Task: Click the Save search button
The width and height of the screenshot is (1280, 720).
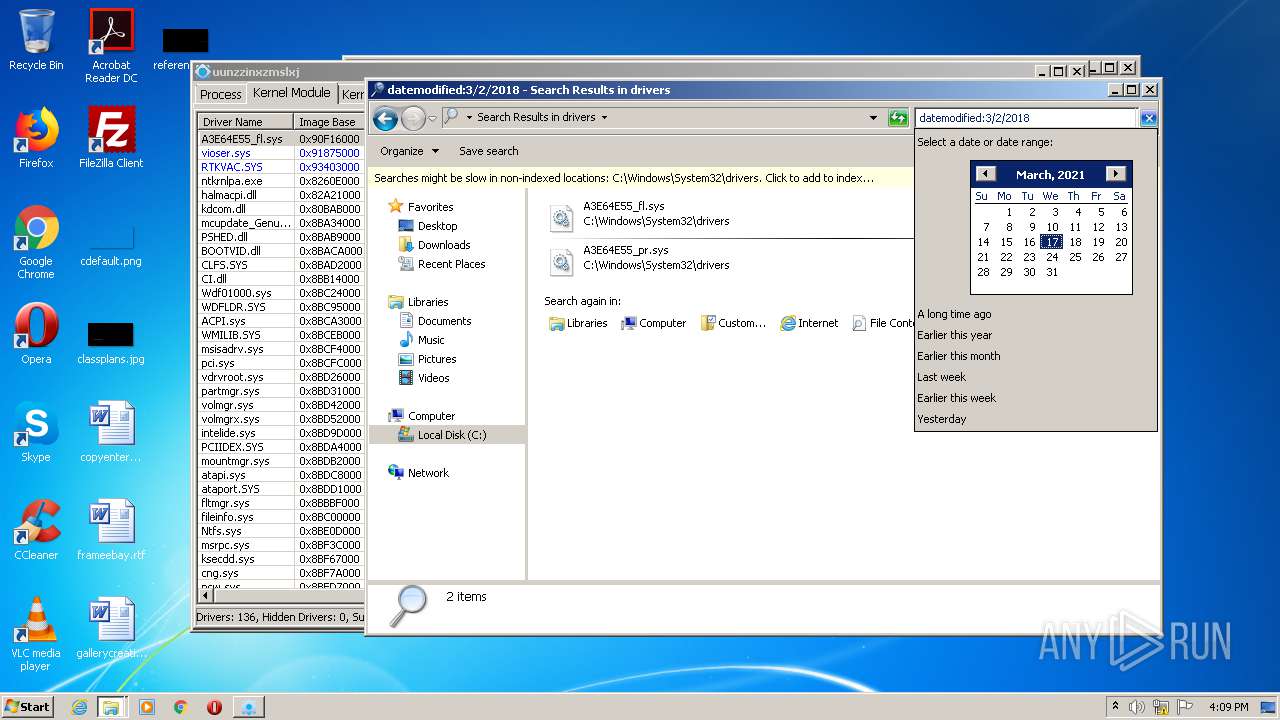Action: [488, 151]
